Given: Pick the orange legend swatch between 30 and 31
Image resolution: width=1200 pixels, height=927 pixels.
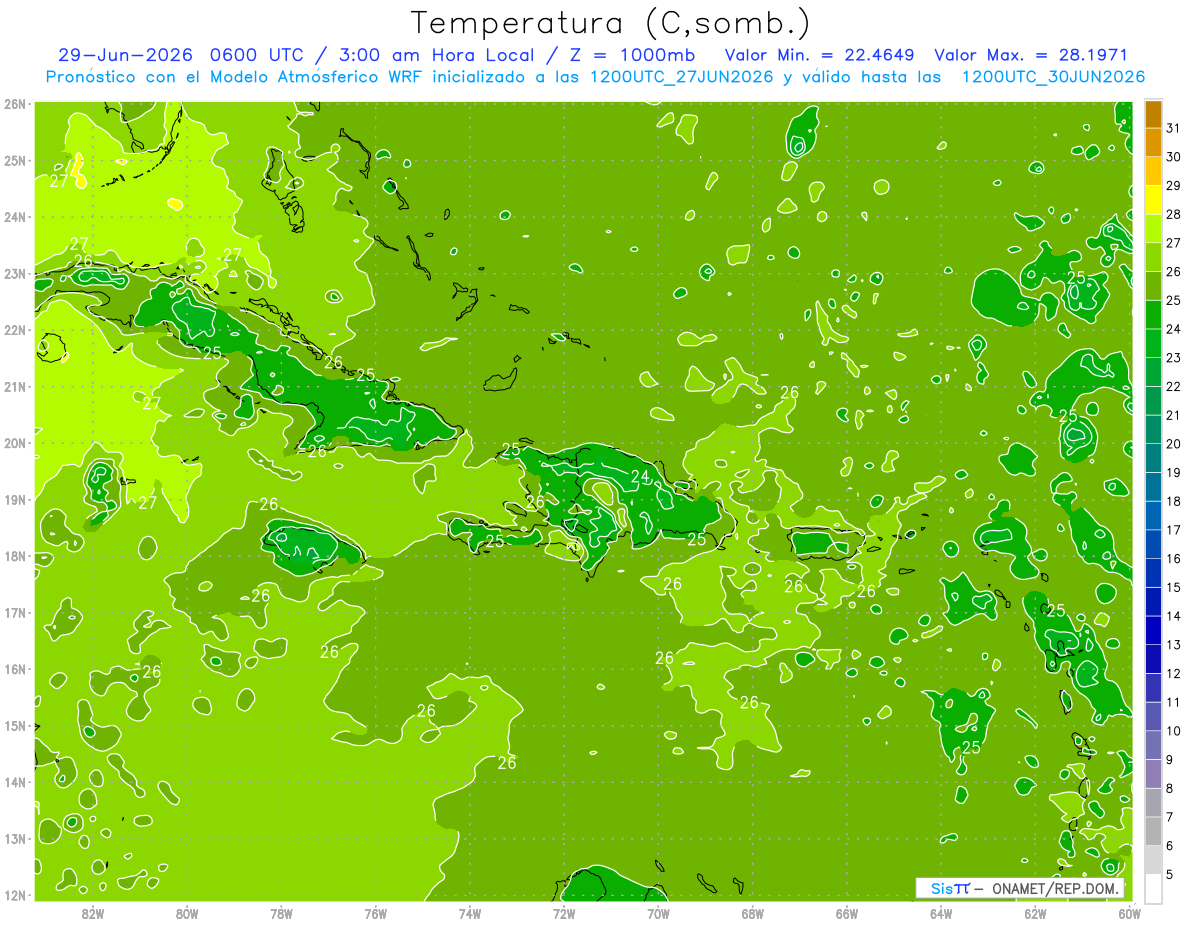Looking at the screenshot, I should pyautogui.click(x=1153, y=143).
